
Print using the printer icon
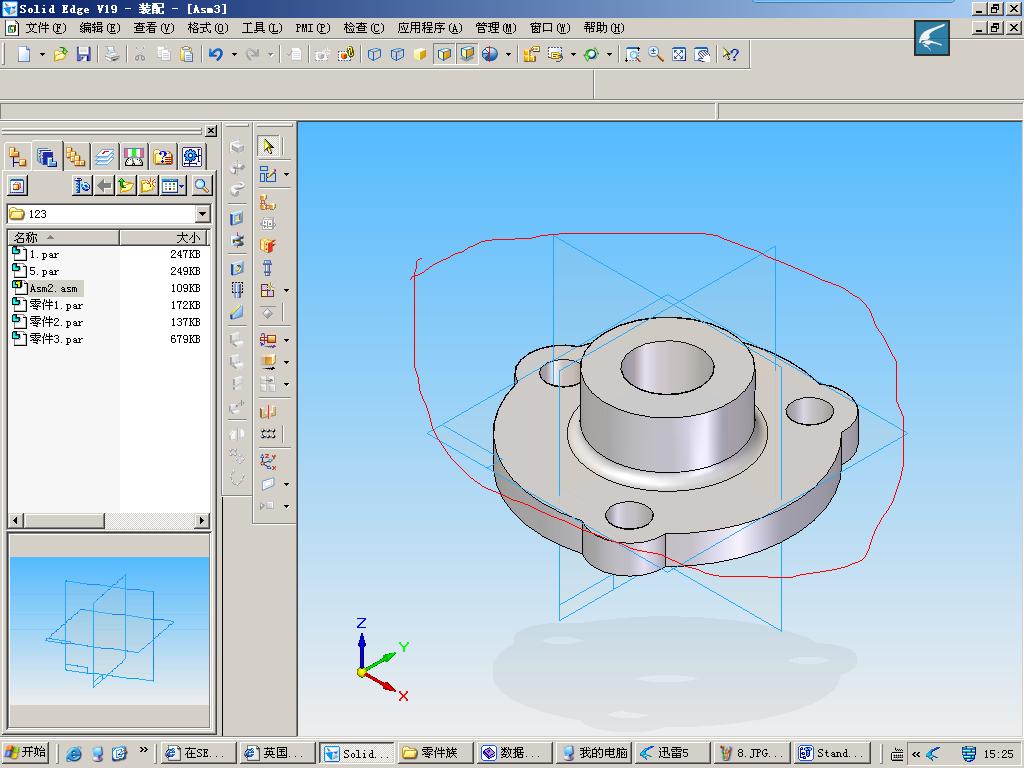pos(112,54)
